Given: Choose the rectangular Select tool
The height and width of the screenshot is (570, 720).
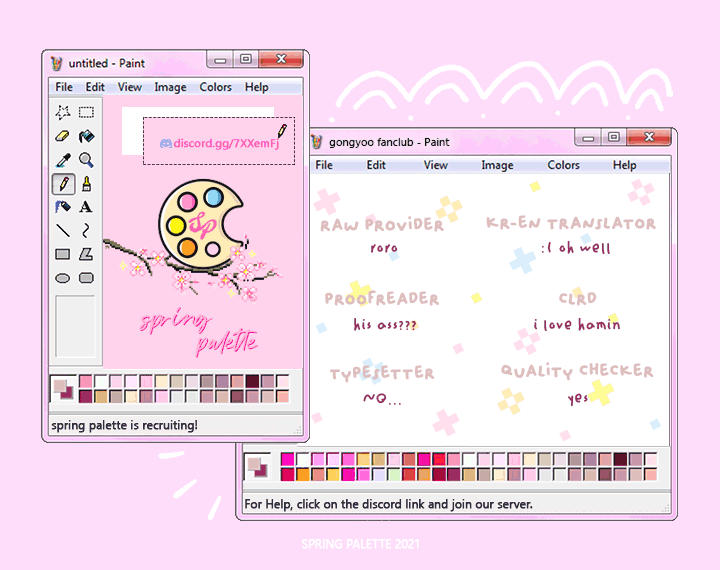Looking at the screenshot, I should tap(87, 112).
